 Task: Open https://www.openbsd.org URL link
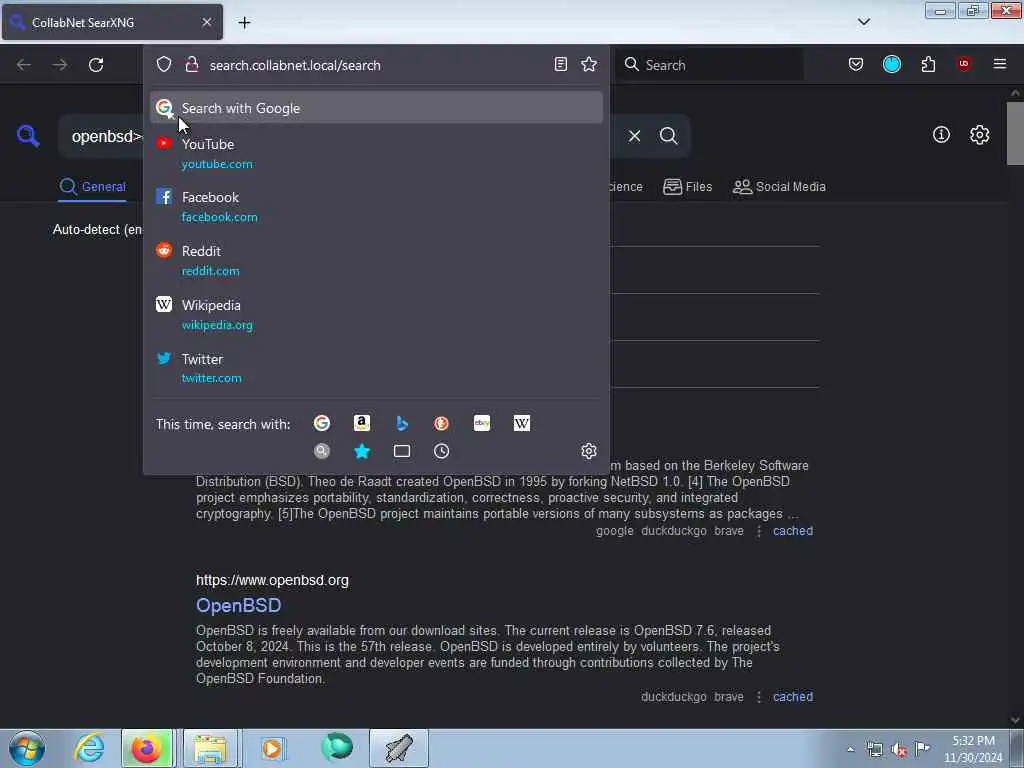click(x=272, y=580)
